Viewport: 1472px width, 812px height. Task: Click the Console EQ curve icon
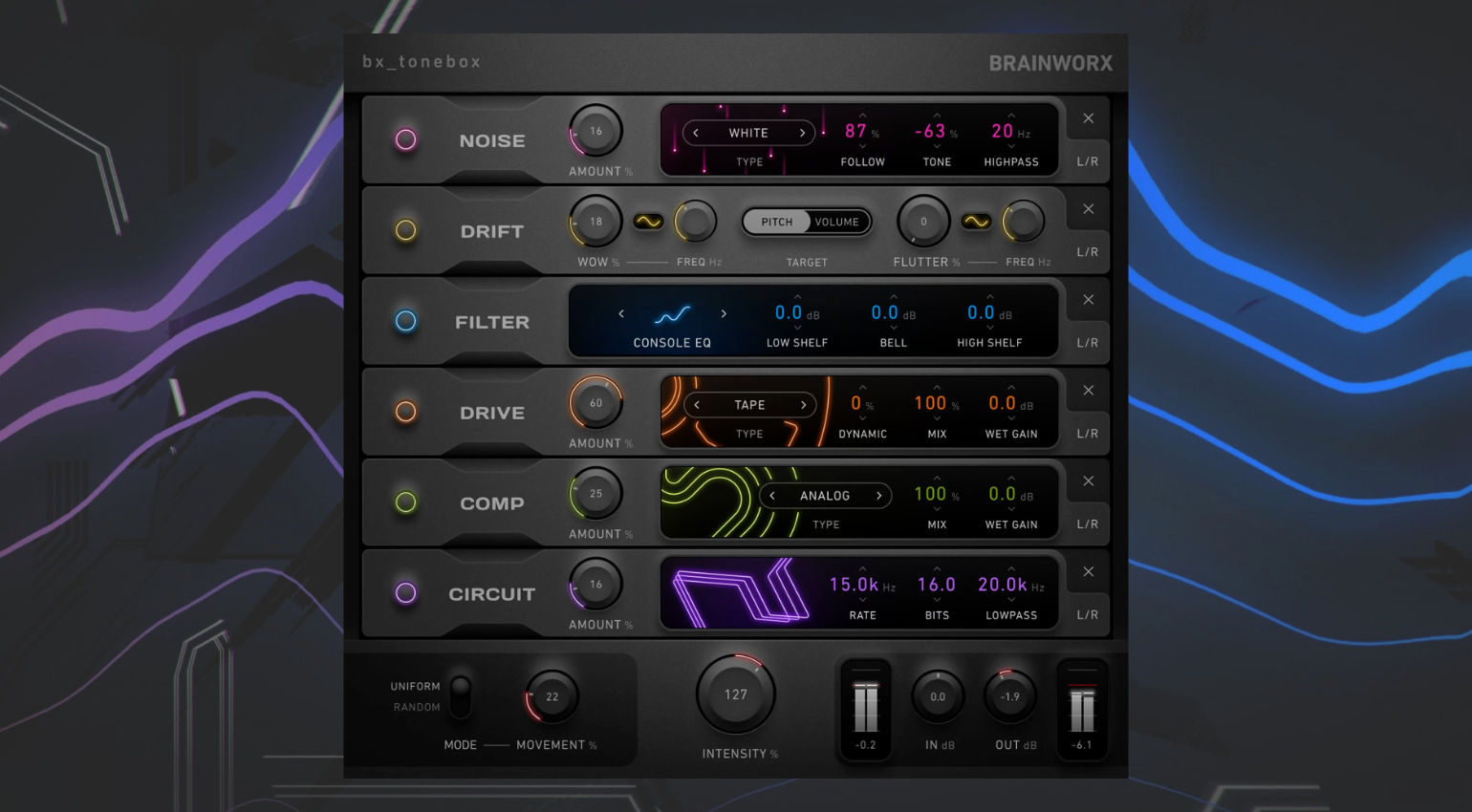coord(672,313)
